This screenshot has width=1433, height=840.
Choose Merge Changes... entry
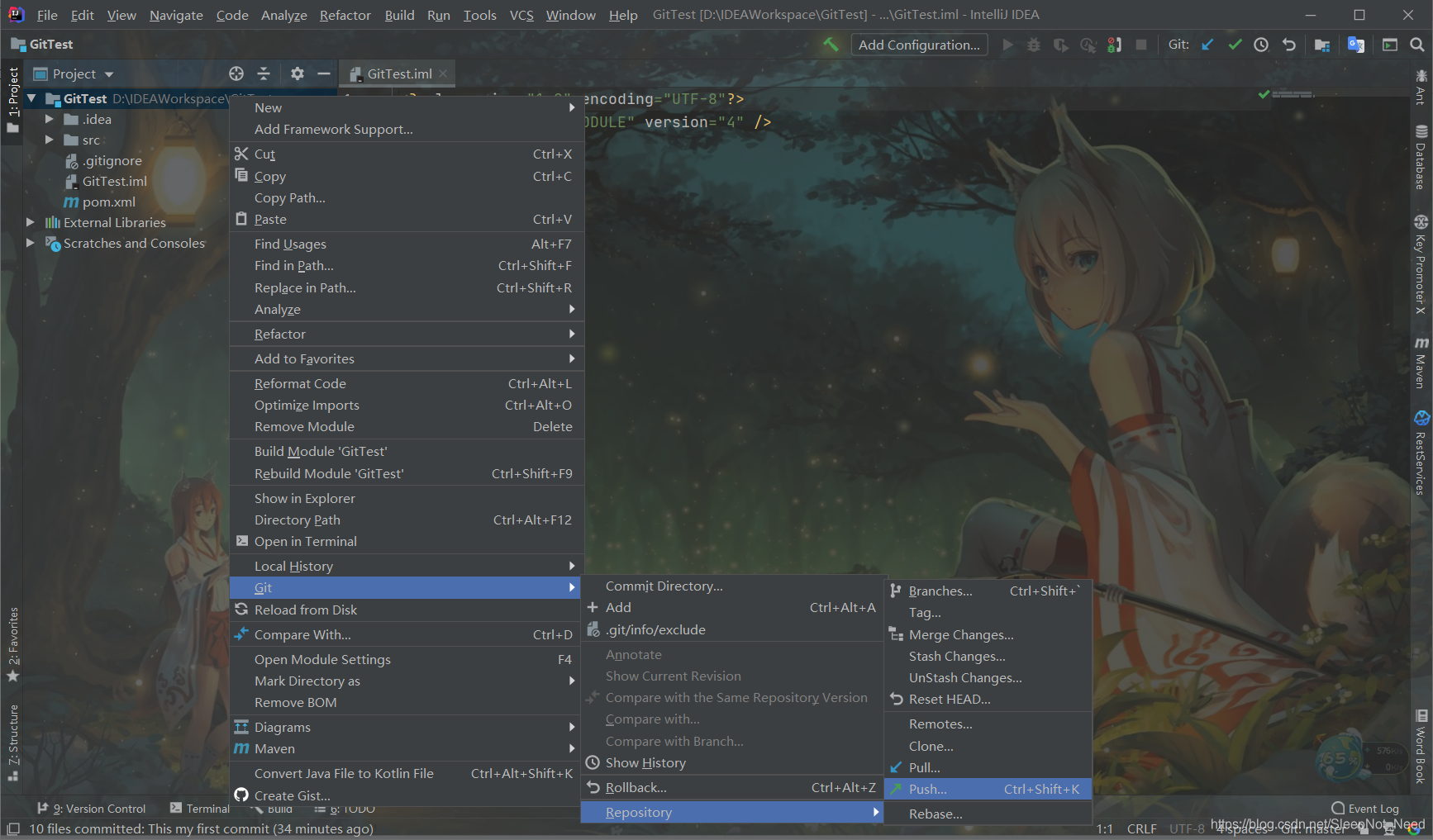click(x=988, y=634)
